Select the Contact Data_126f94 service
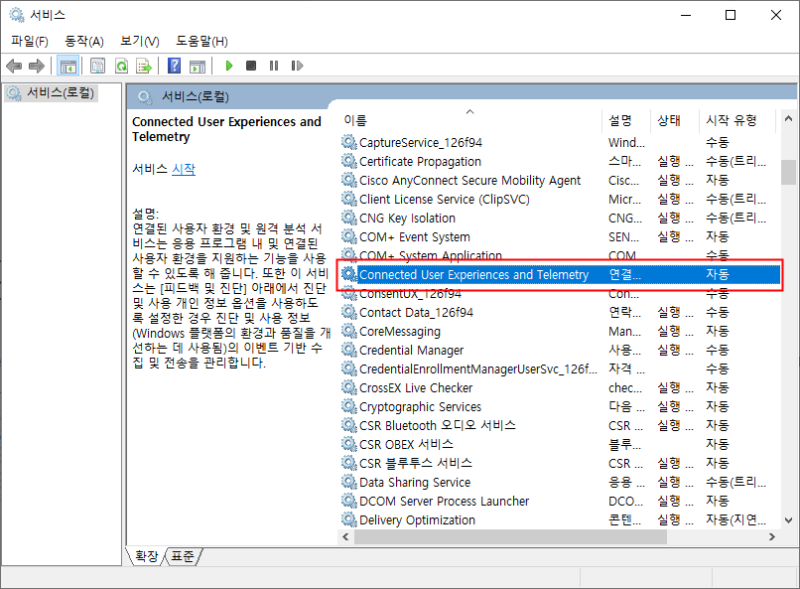Image resolution: width=800 pixels, height=589 pixels. 416,312
